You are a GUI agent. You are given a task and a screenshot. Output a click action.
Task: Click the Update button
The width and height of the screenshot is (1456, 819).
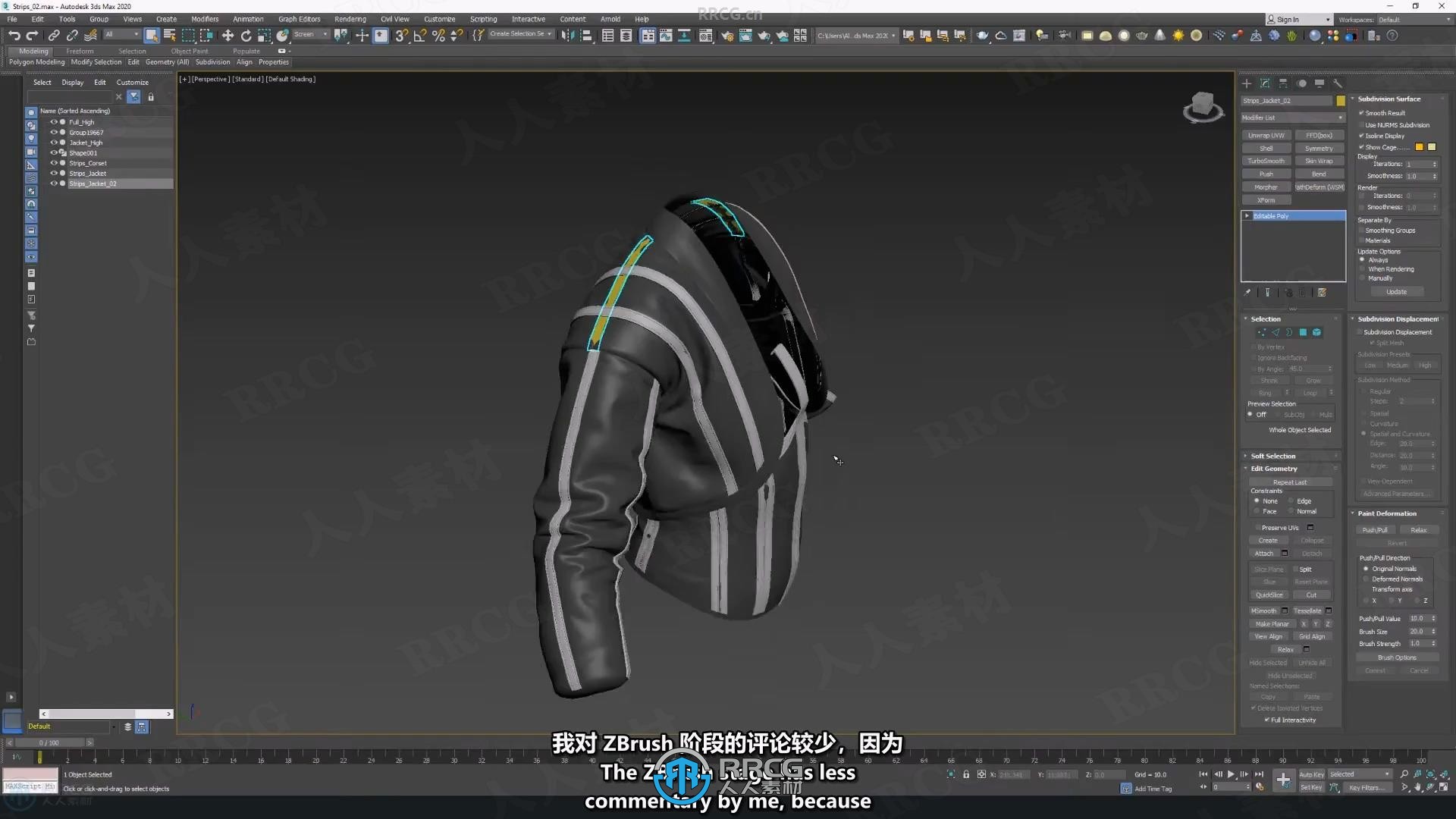(x=1397, y=292)
